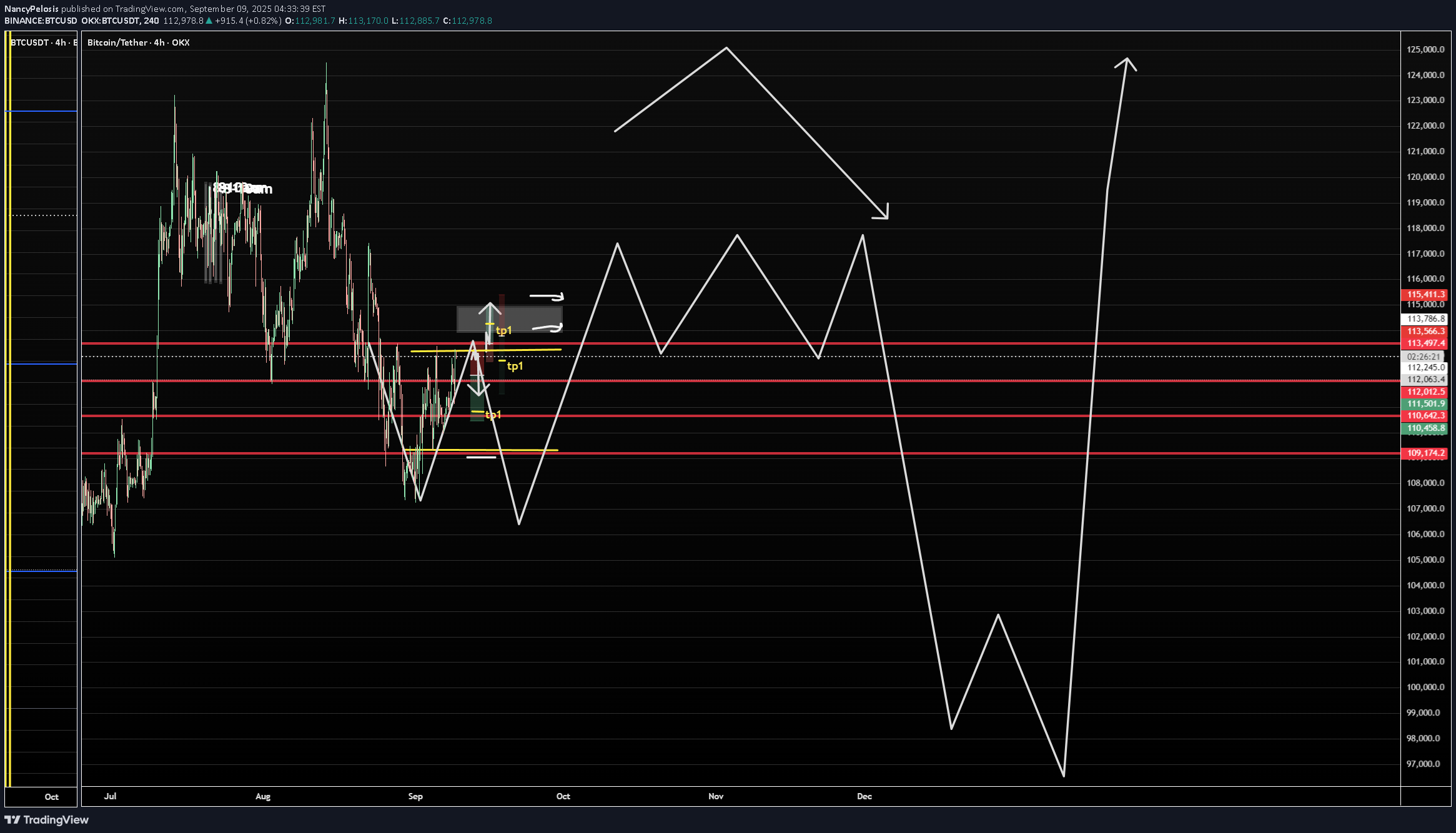Viewport: 1456px width, 833px height.
Task: Click the OKX:BTCUSDT, 240 symbol label
Action: [120, 21]
